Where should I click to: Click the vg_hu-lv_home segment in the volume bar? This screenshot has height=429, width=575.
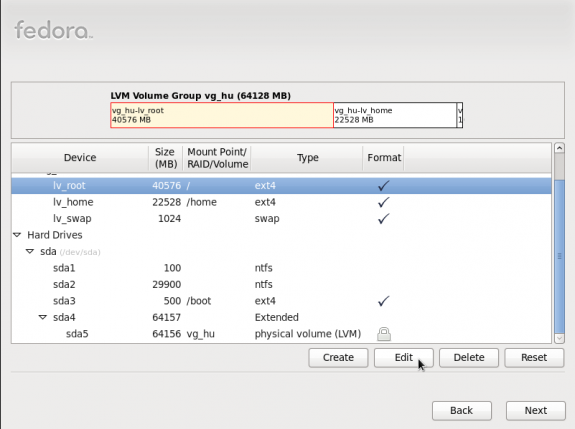395,115
